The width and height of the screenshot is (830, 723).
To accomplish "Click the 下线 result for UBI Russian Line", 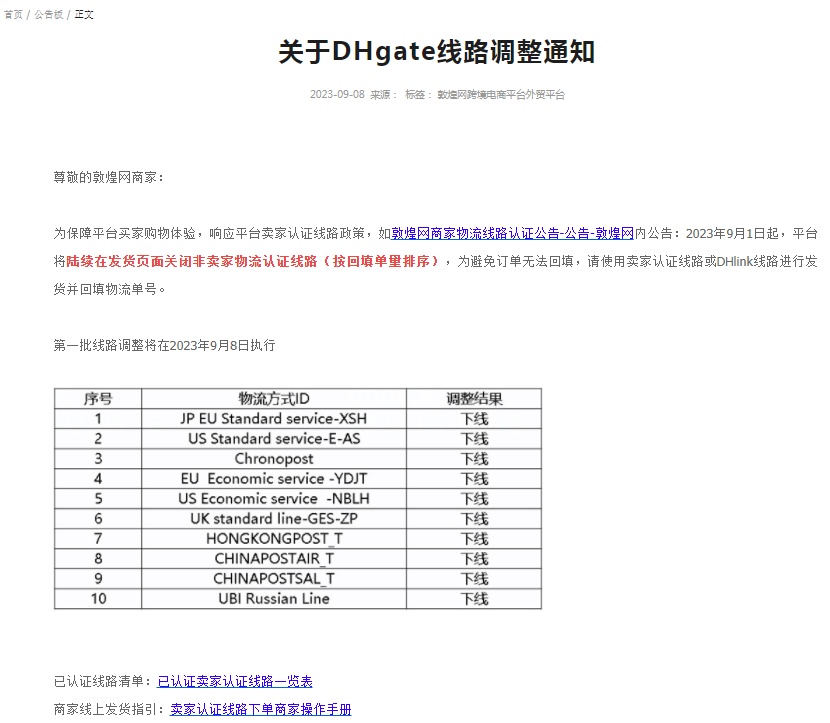I will click(474, 599).
